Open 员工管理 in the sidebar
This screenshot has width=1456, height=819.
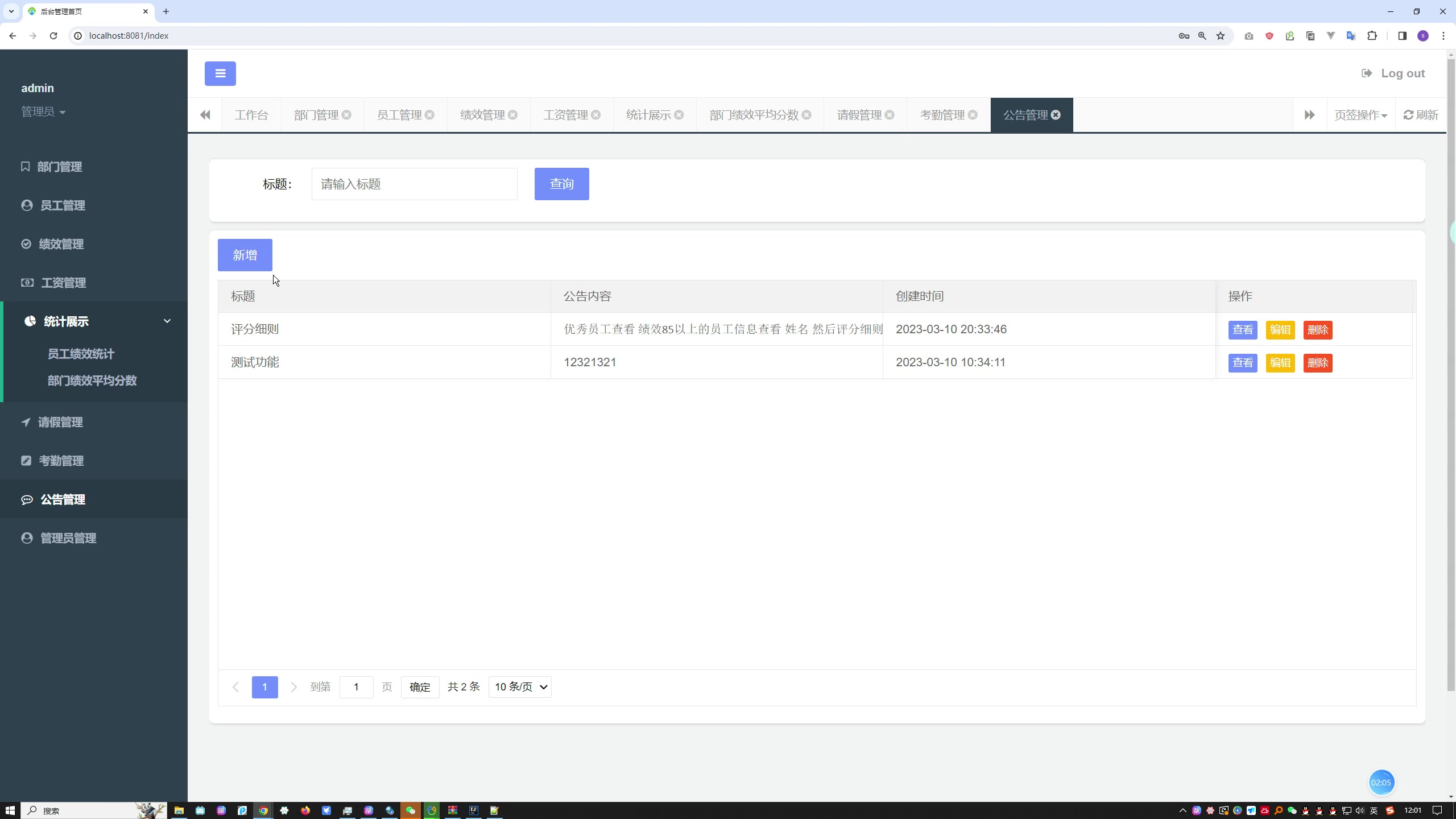coord(94,205)
